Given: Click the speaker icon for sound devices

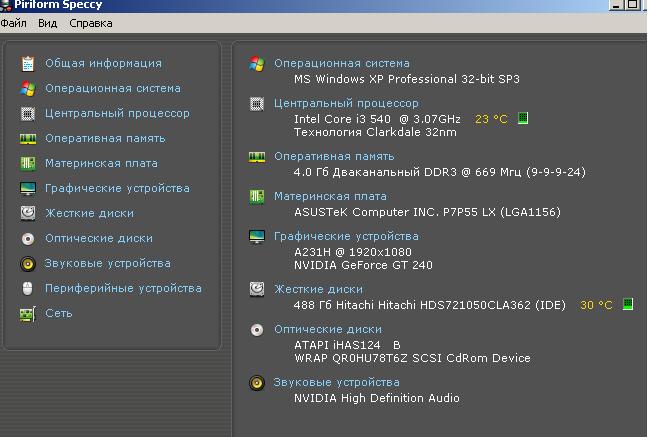Looking at the screenshot, I should (27, 264).
